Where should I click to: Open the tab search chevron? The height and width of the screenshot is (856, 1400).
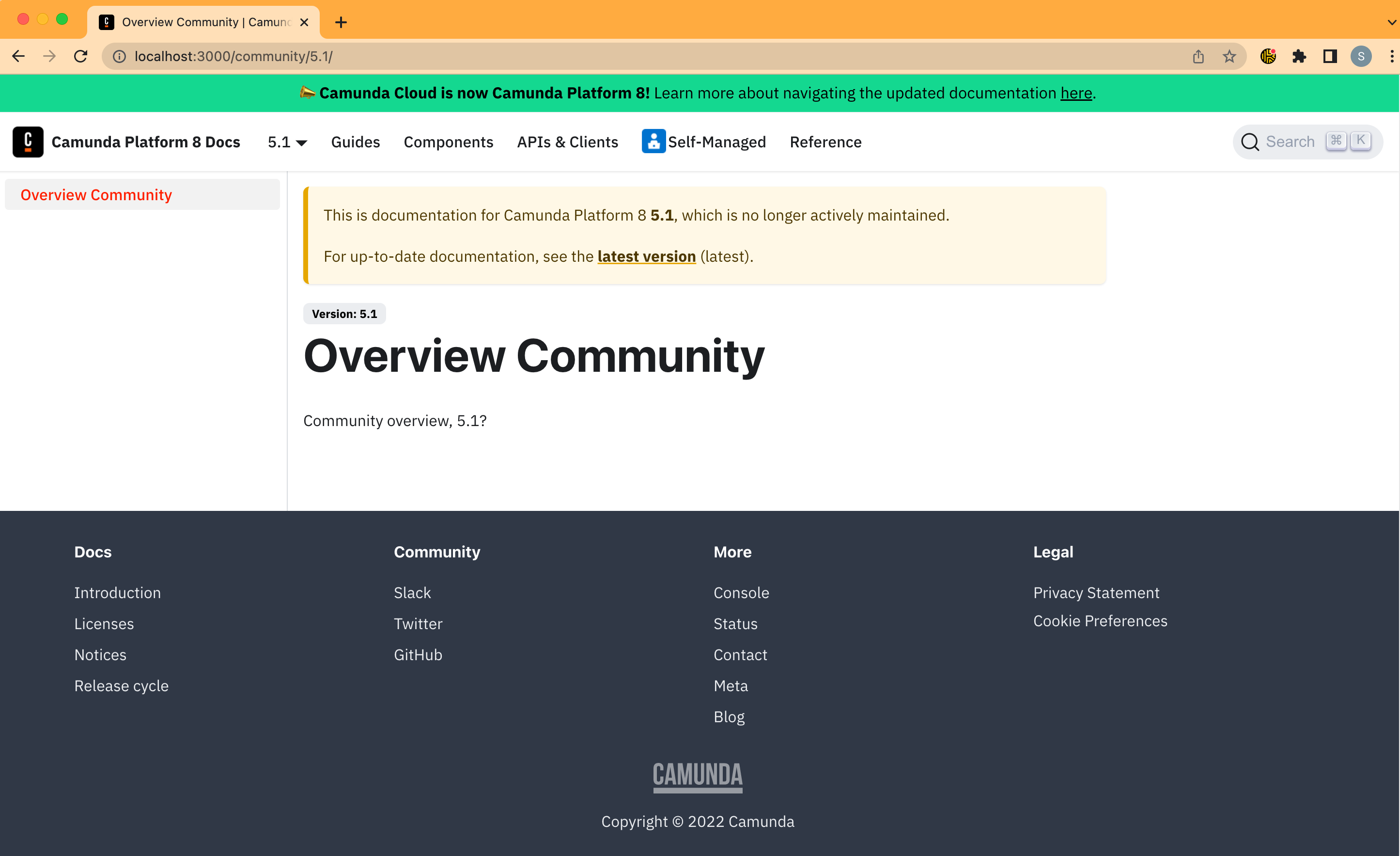1391,22
